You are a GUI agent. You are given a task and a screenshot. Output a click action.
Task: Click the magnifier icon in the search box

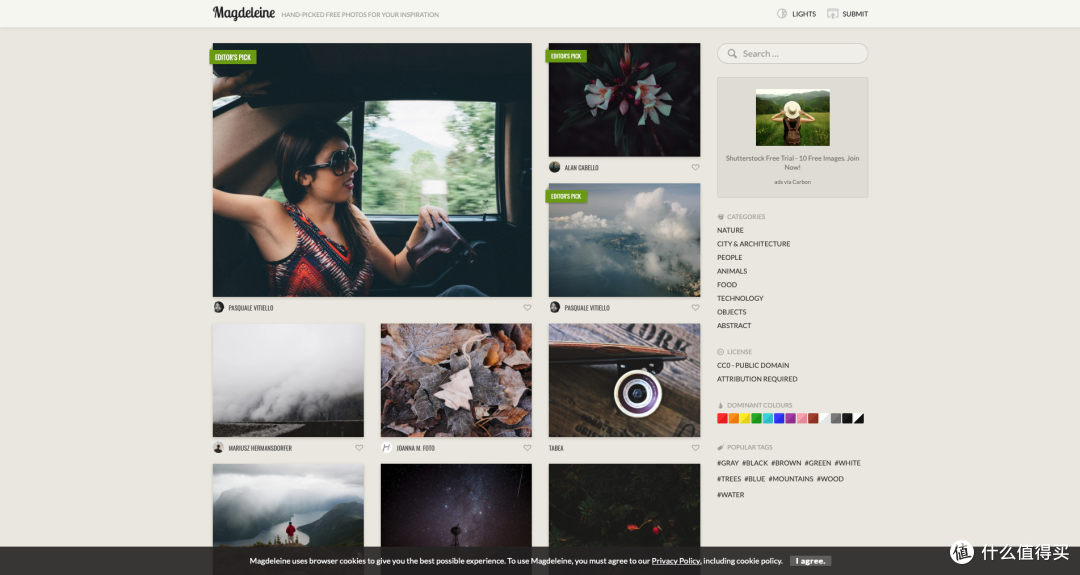point(732,54)
